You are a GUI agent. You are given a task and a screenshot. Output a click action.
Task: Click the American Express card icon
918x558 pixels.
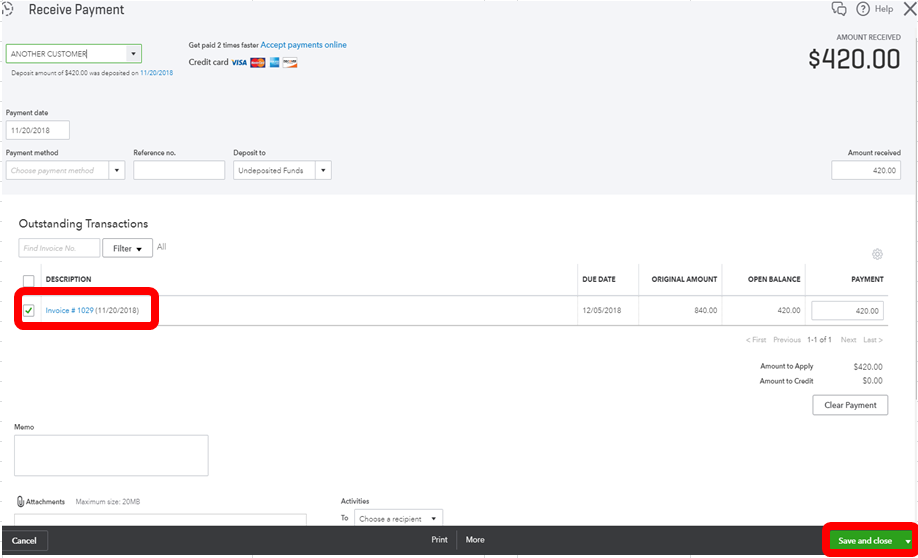(274, 63)
